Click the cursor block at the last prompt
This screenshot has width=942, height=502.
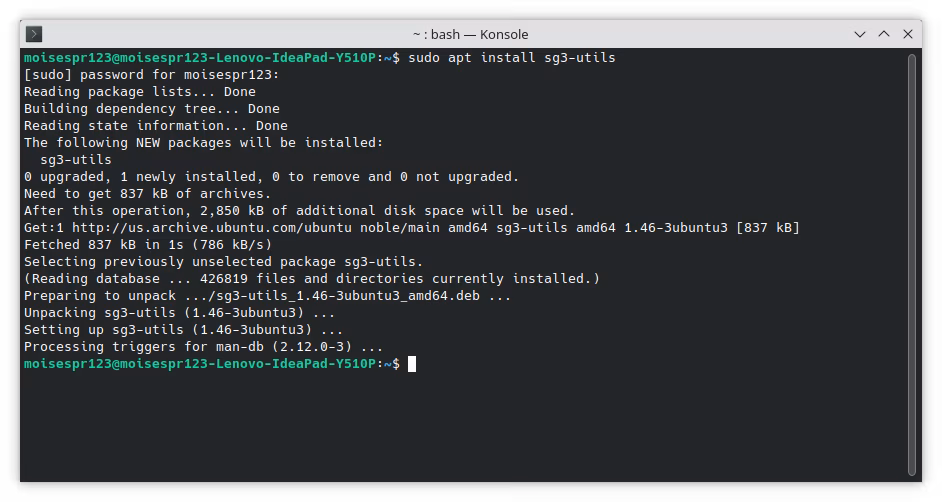pos(412,364)
